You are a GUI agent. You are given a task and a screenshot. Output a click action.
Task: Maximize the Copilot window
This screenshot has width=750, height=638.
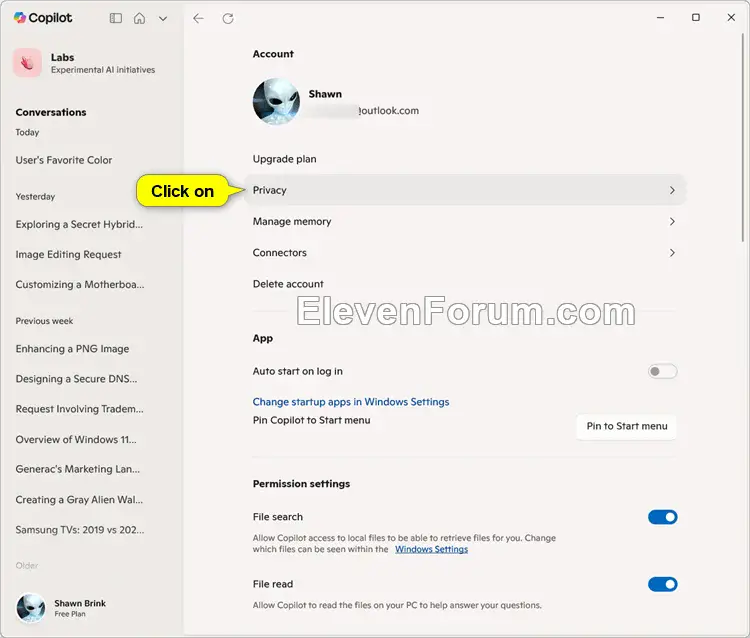(x=696, y=18)
